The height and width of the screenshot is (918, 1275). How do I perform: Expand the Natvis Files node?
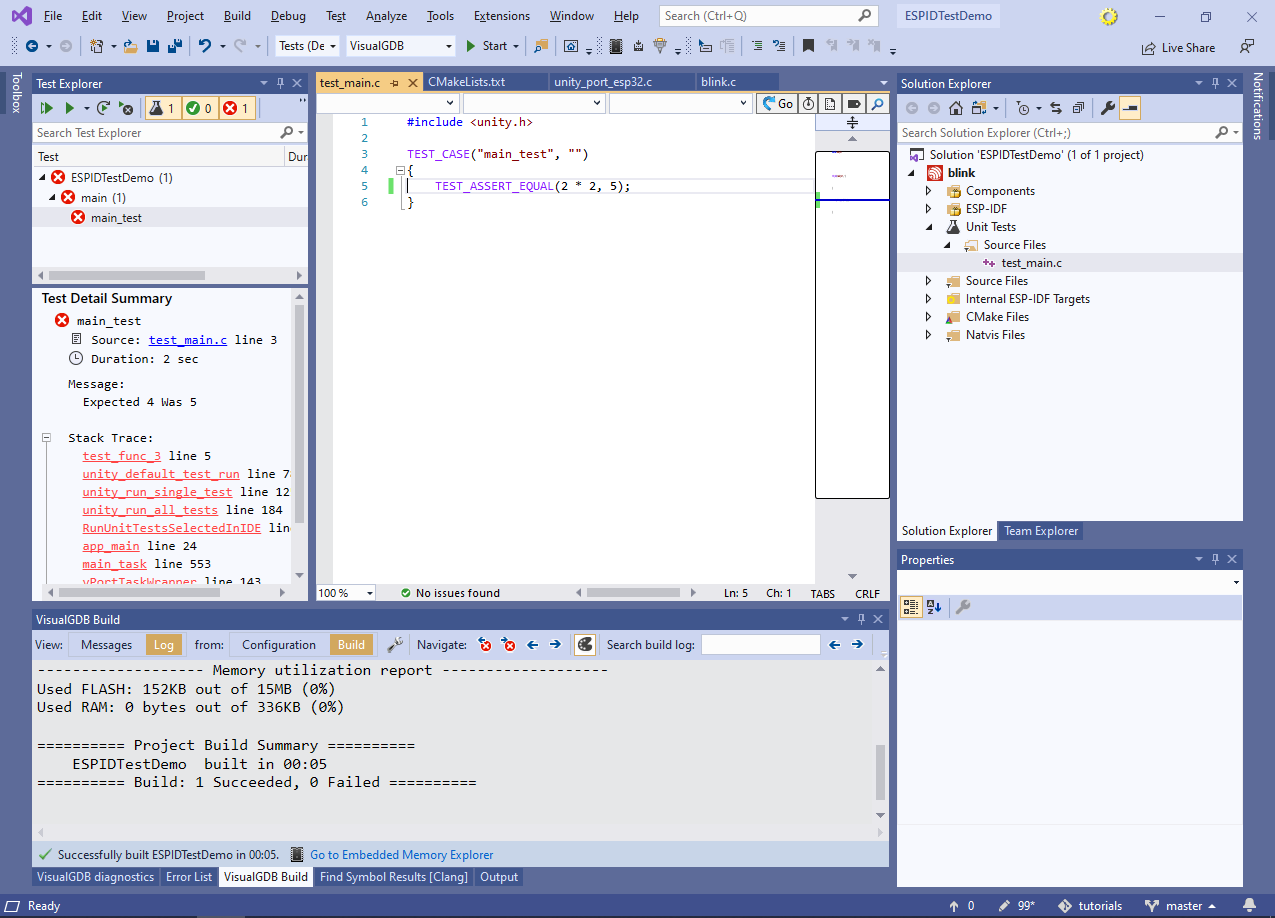click(x=928, y=335)
